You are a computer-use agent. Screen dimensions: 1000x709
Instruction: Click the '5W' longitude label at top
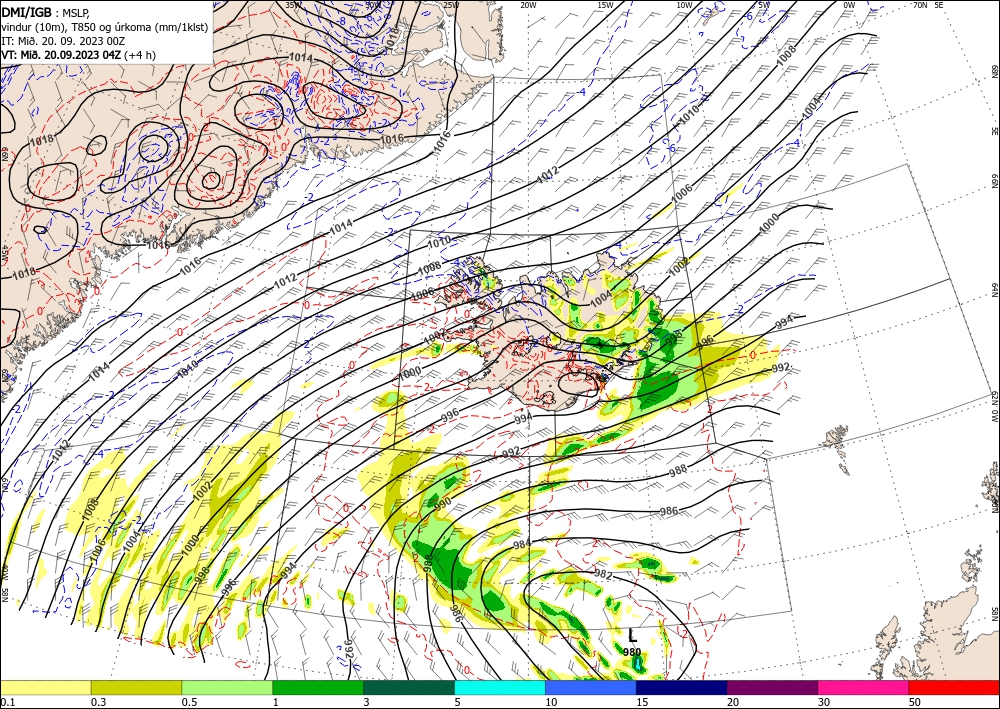point(764,5)
